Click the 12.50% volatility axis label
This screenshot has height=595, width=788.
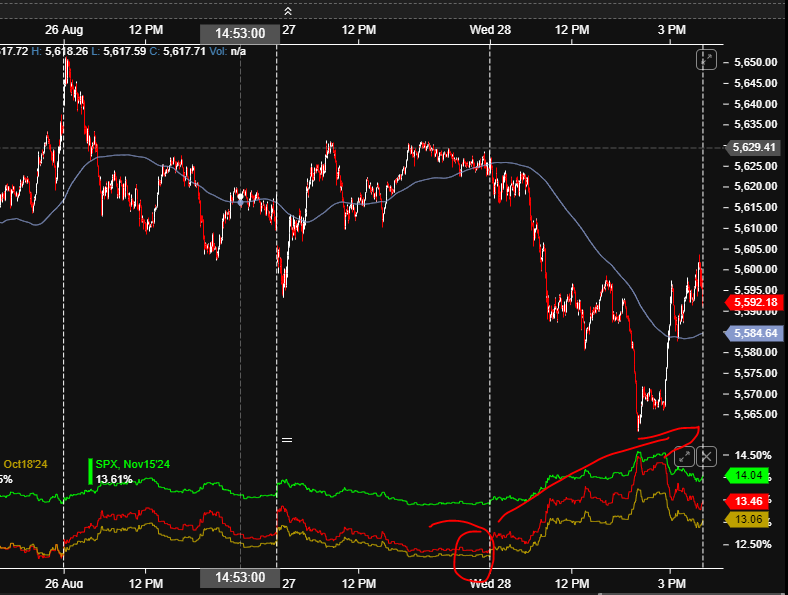tap(753, 544)
